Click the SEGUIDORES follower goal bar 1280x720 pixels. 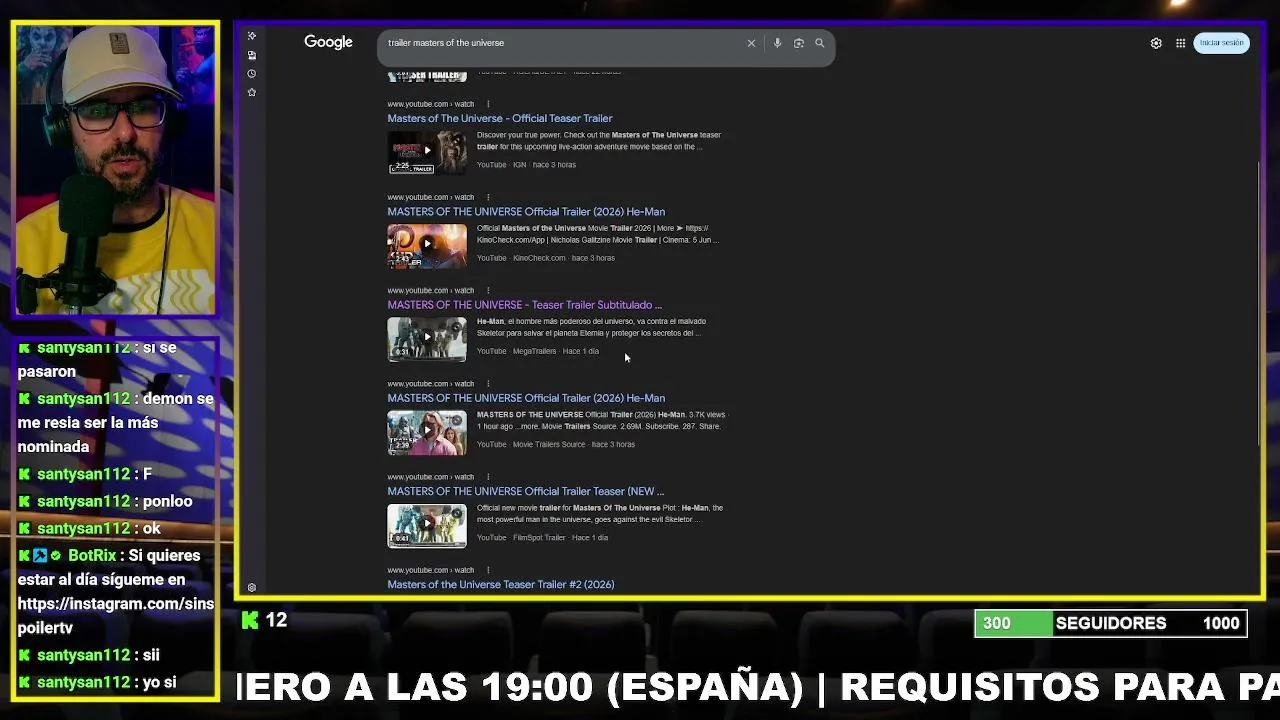click(1111, 623)
